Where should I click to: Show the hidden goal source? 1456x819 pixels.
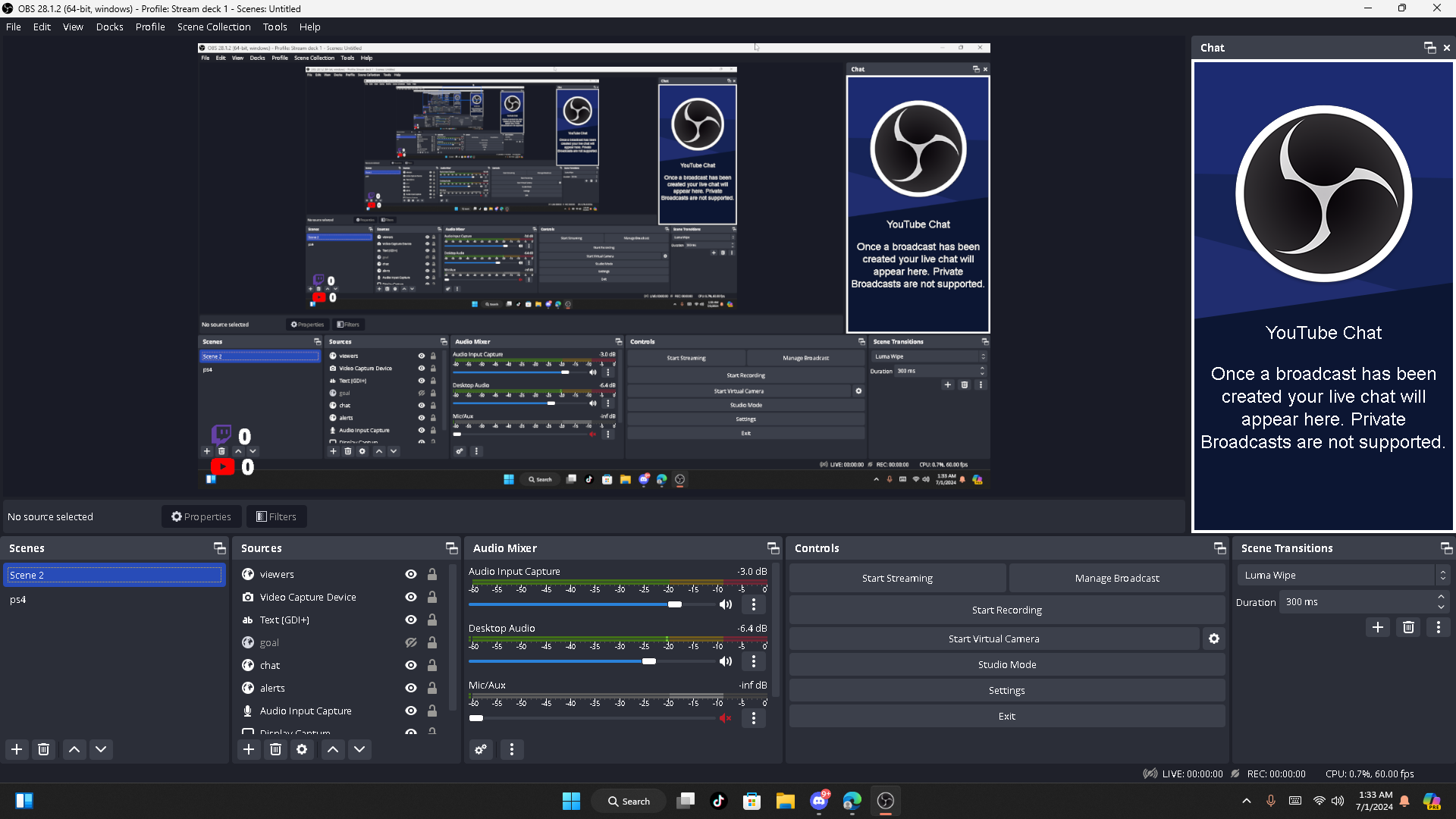[x=411, y=643]
